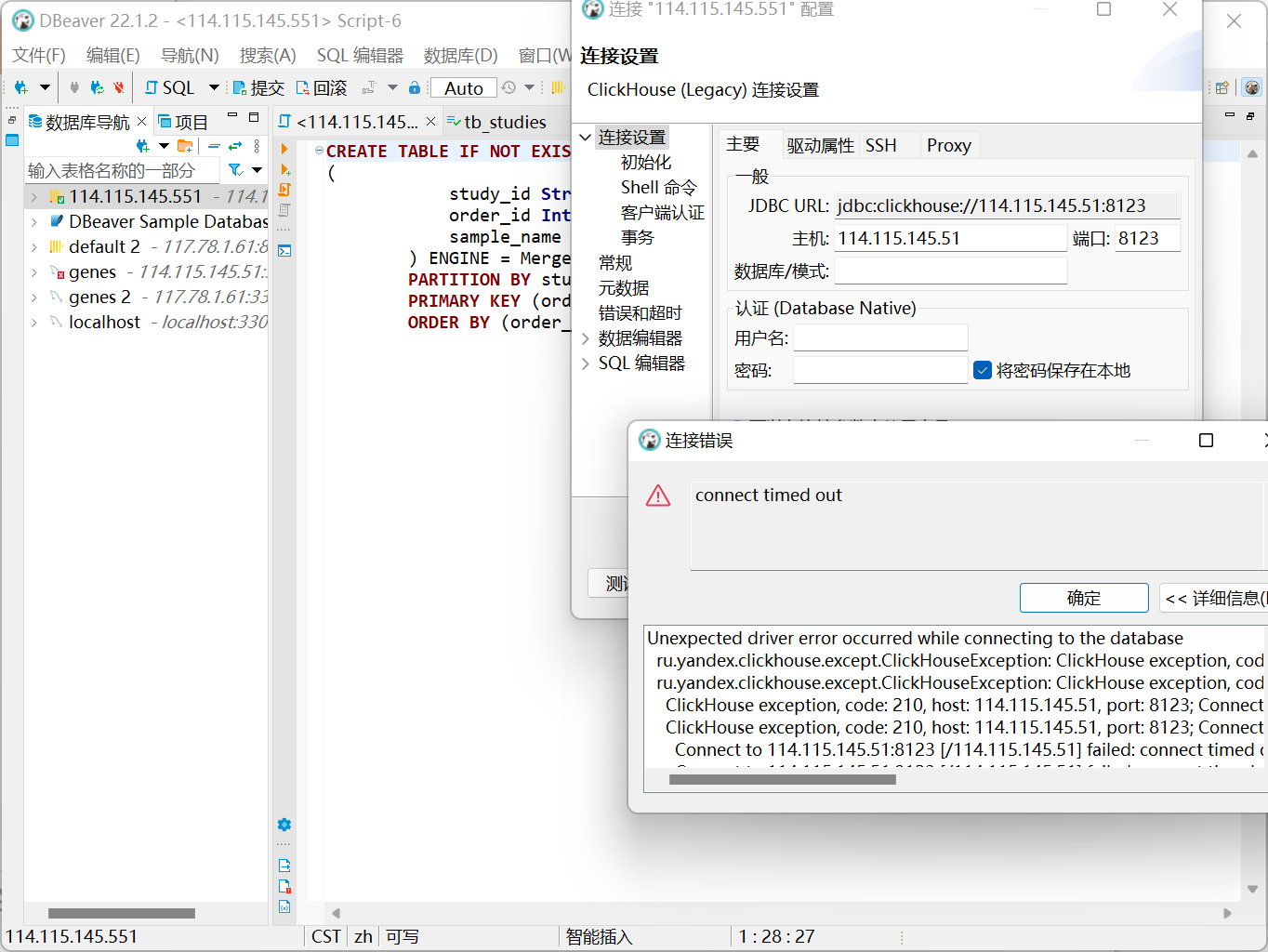This screenshot has width=1268, height=952.
Task: Switch to Proxy tab
Action: point(948,145)
